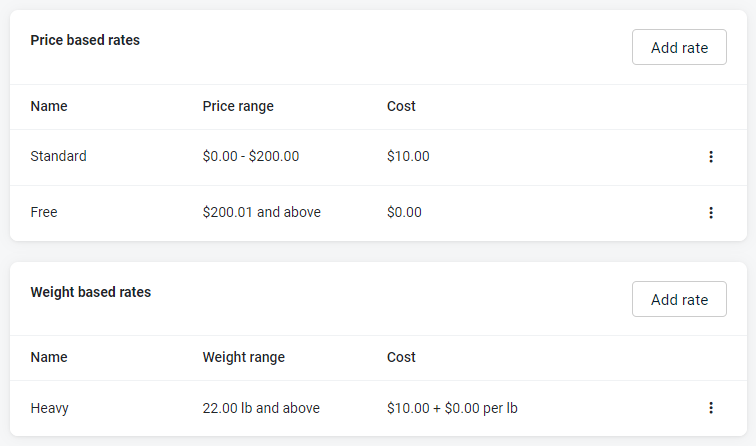Click the $10.00 cost of Standard rate
The width and height of the screenshot is (756, 446).
408,156
